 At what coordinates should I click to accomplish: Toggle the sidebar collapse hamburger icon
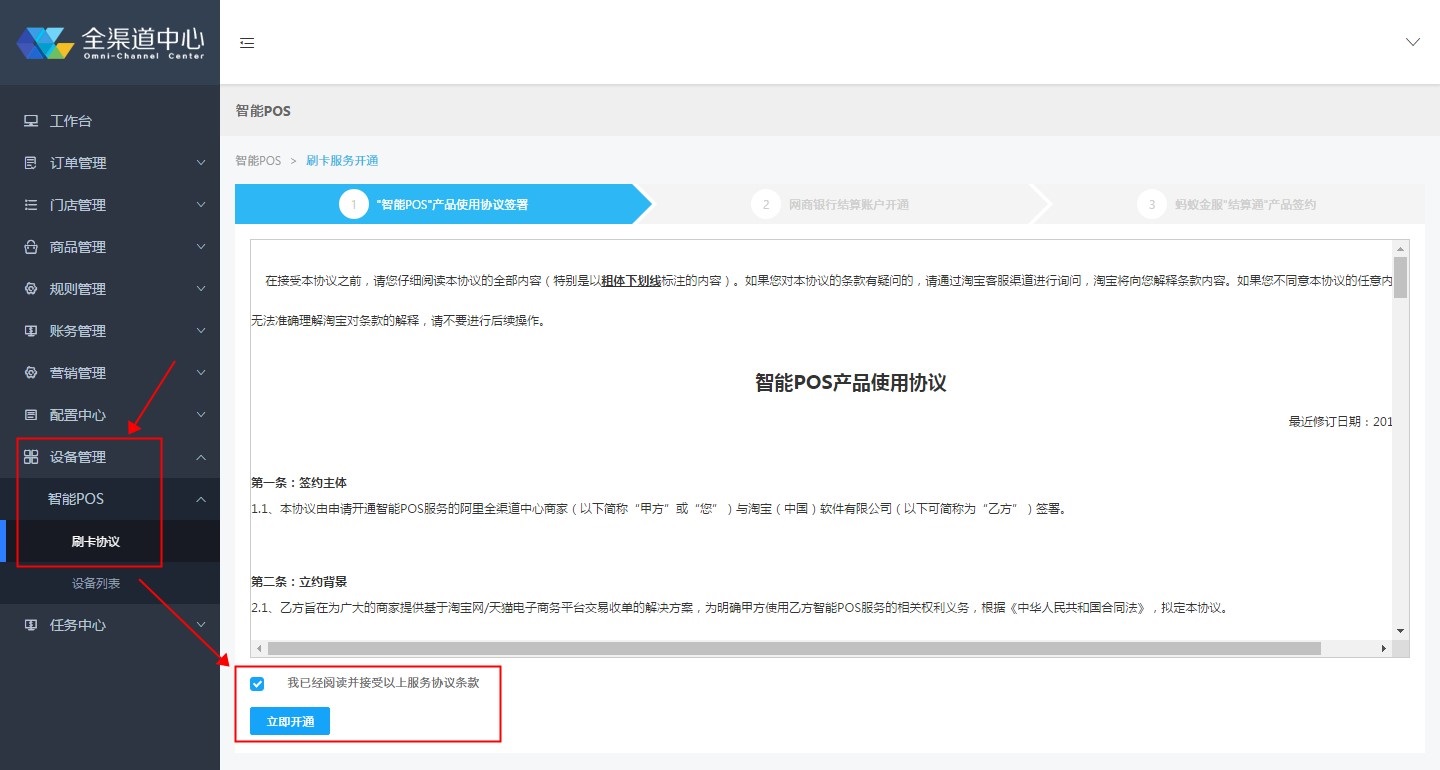(x=247, y=42)
